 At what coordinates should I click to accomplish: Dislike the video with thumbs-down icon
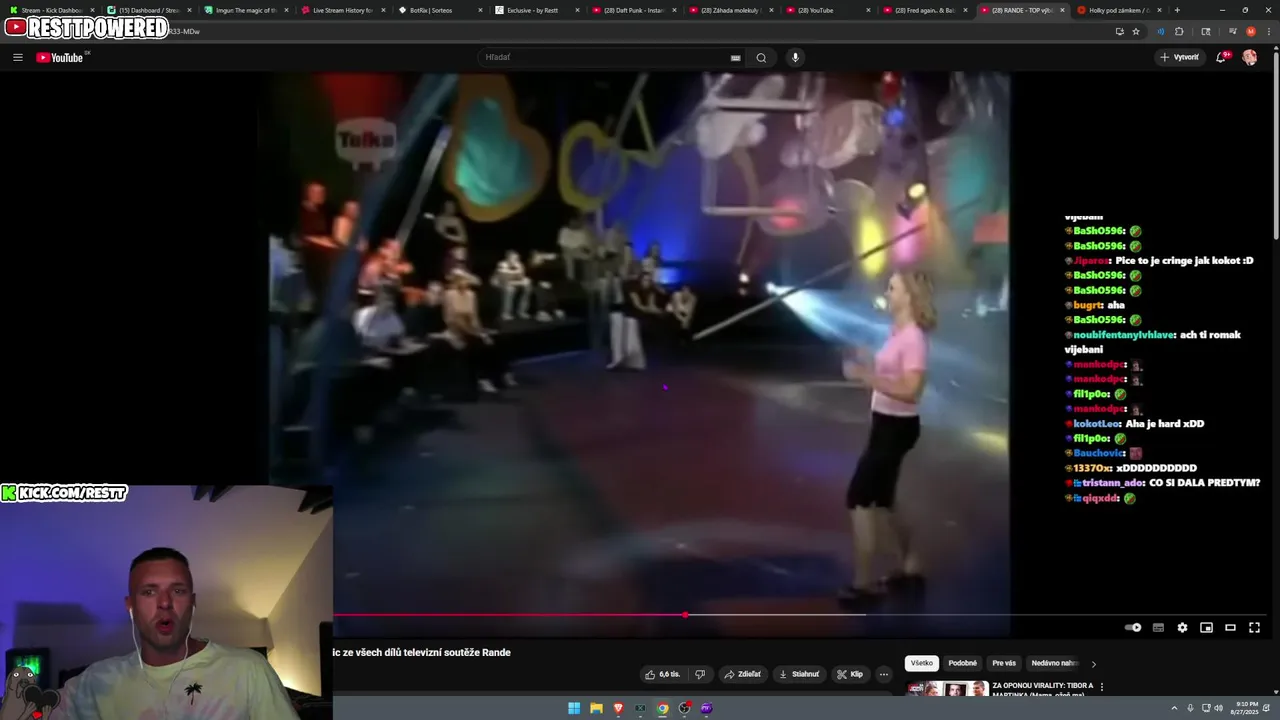[700, 674]
